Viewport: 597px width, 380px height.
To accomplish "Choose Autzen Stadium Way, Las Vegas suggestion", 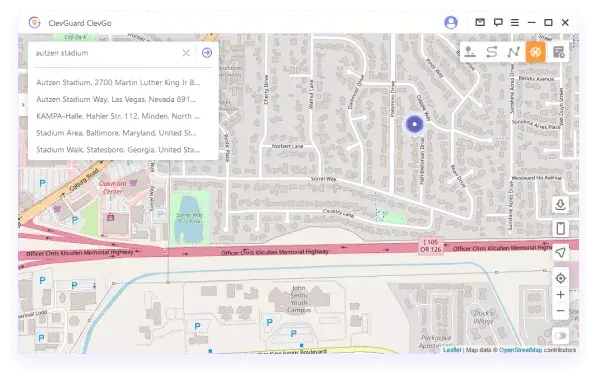I will click(116, 99).
